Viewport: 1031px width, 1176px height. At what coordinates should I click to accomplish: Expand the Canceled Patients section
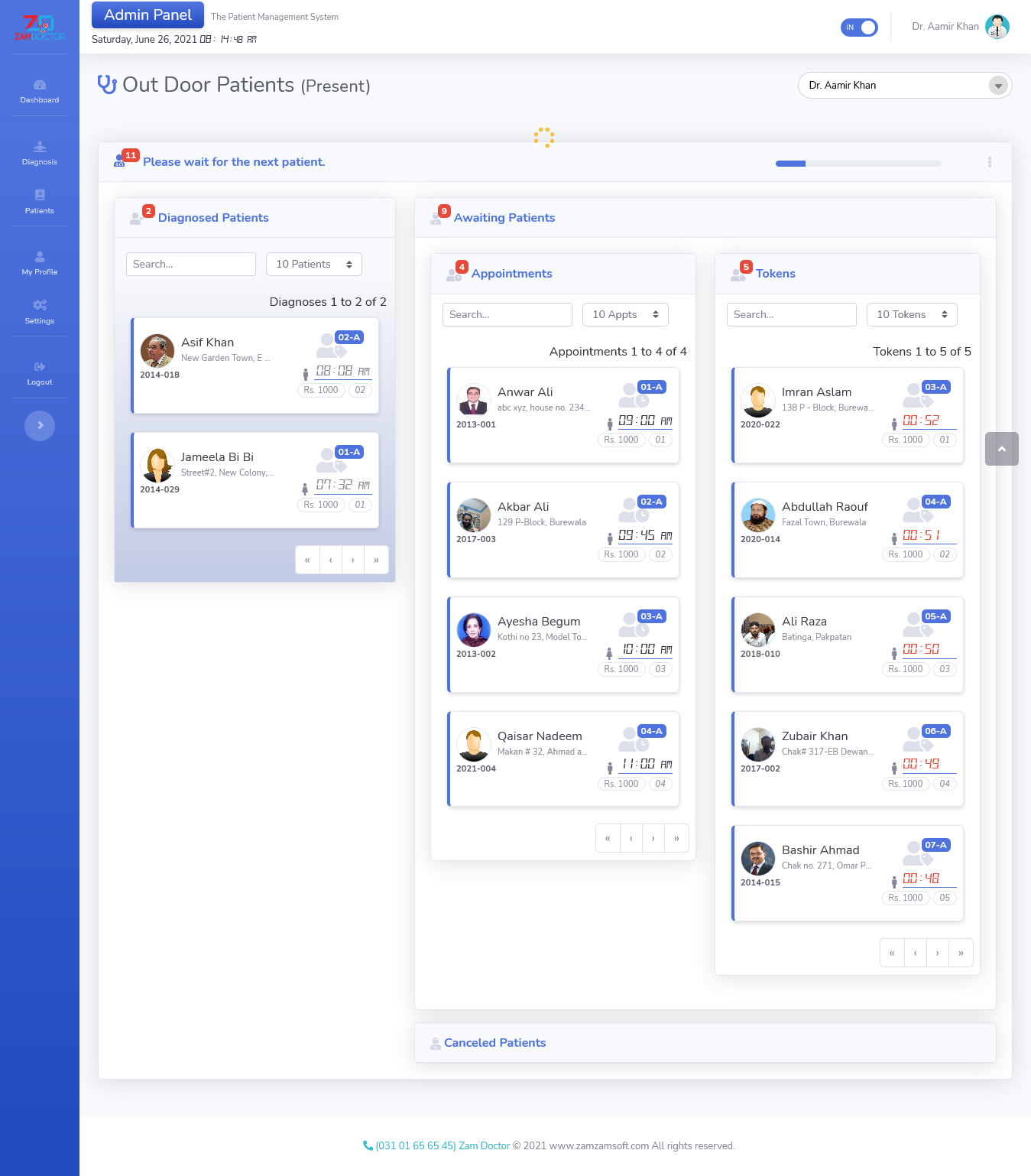tap(494, 1043)
